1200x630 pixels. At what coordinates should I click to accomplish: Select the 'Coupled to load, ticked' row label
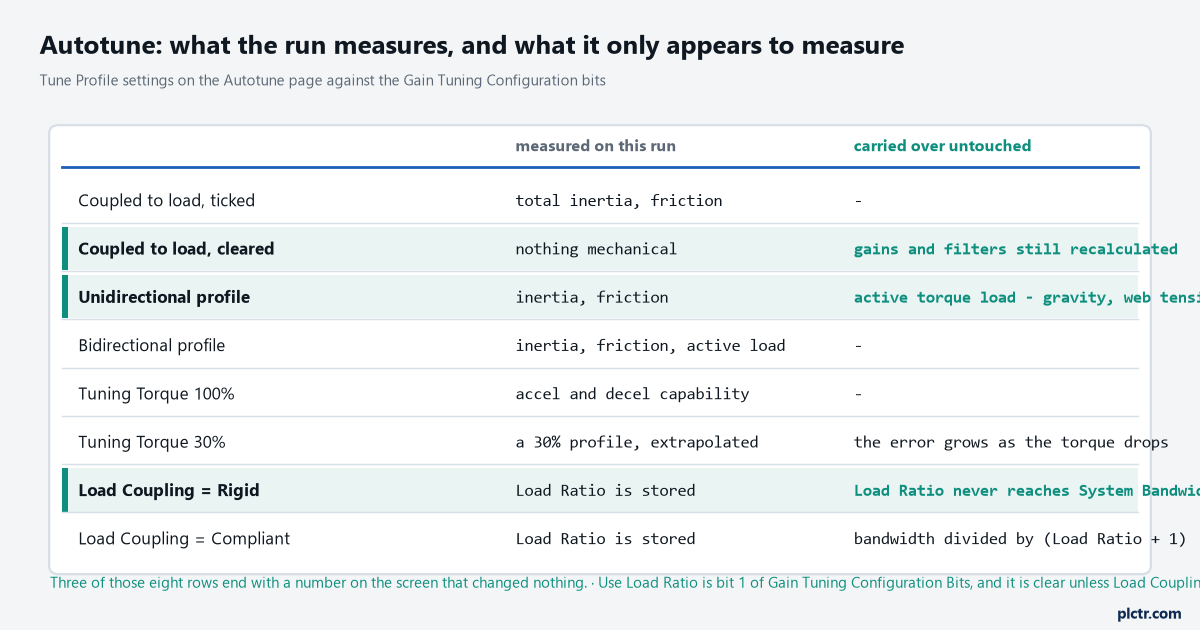(166, 201)
